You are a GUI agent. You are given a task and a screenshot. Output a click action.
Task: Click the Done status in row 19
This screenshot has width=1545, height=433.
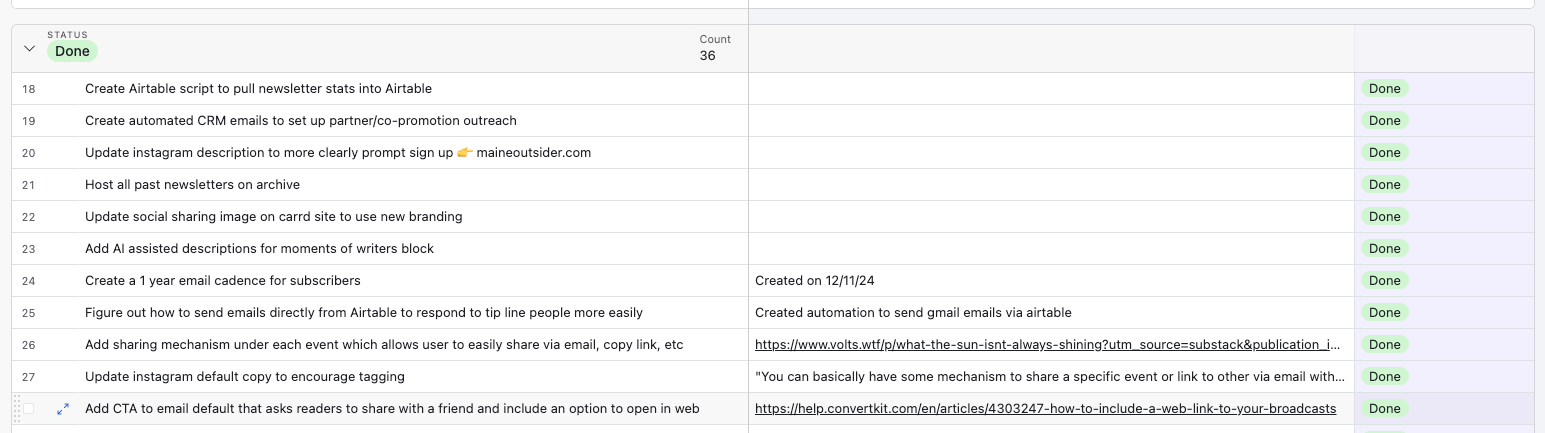[x=1384, y=121]
